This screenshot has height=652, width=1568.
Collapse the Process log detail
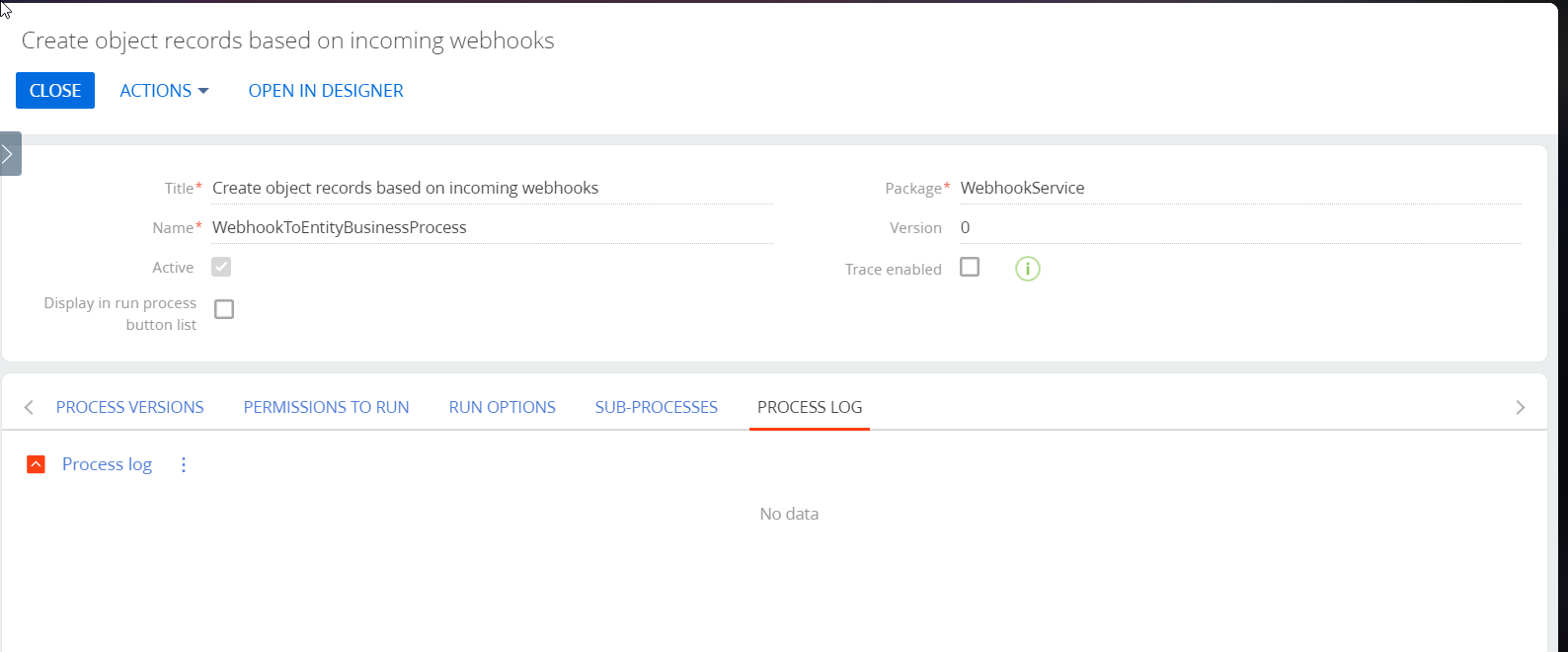tap(36, 464)
